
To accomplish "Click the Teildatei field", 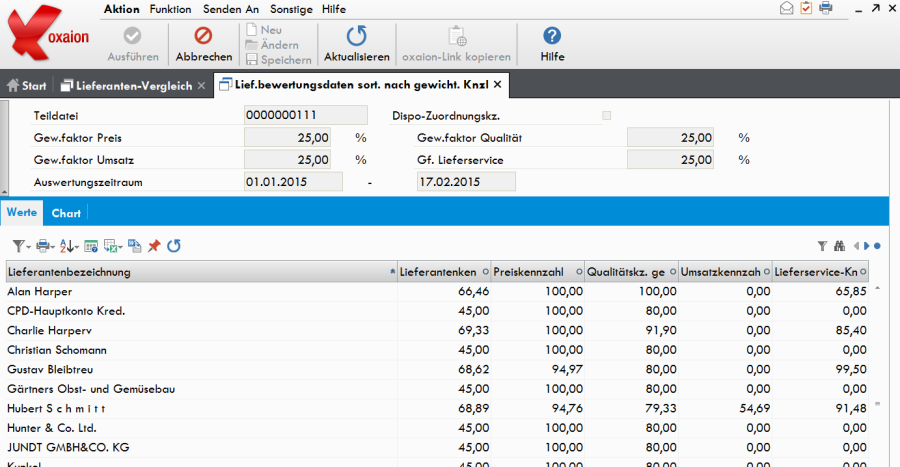I will 306,115.
